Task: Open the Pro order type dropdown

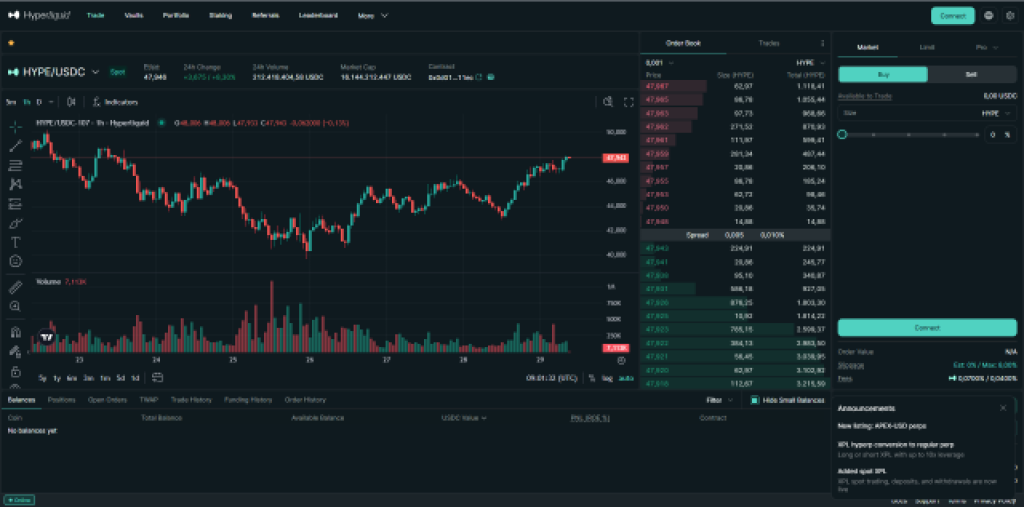Action: [x=984, y=46]
